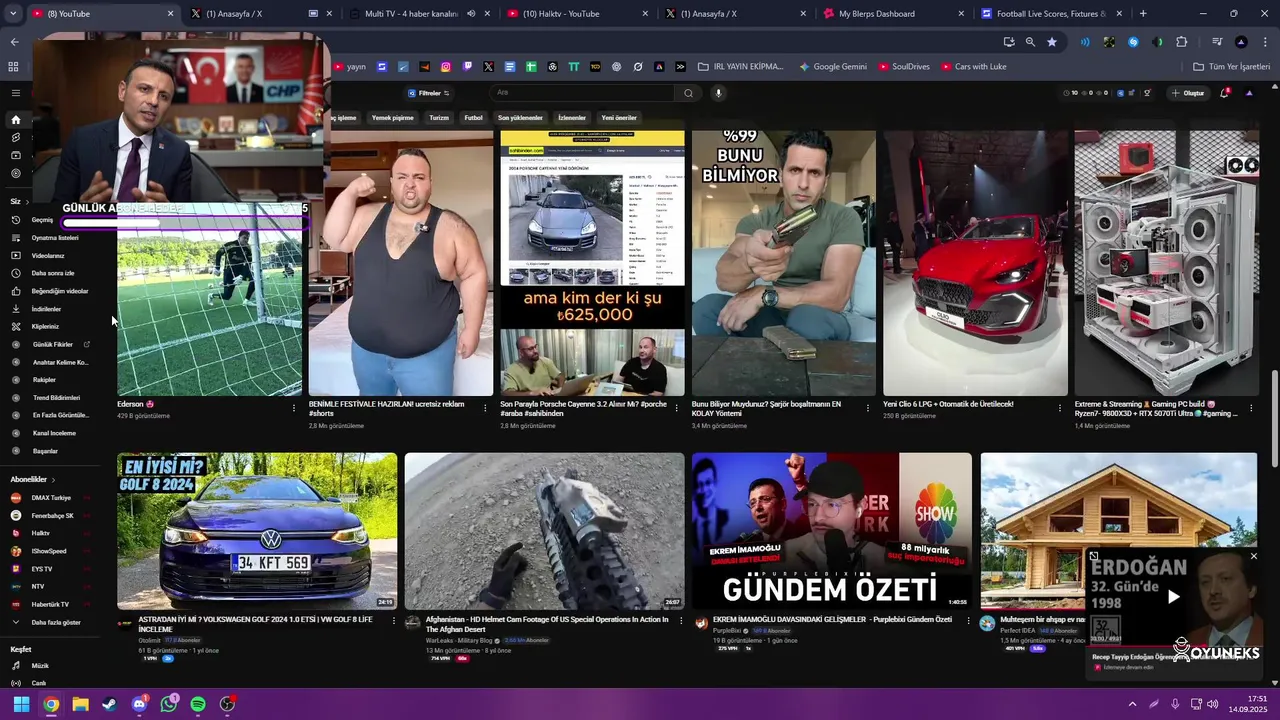The image size is (1280, 720).
Task: Open GÜNDEM ÖZETİ video thumbnail
Action: point(831,531)
